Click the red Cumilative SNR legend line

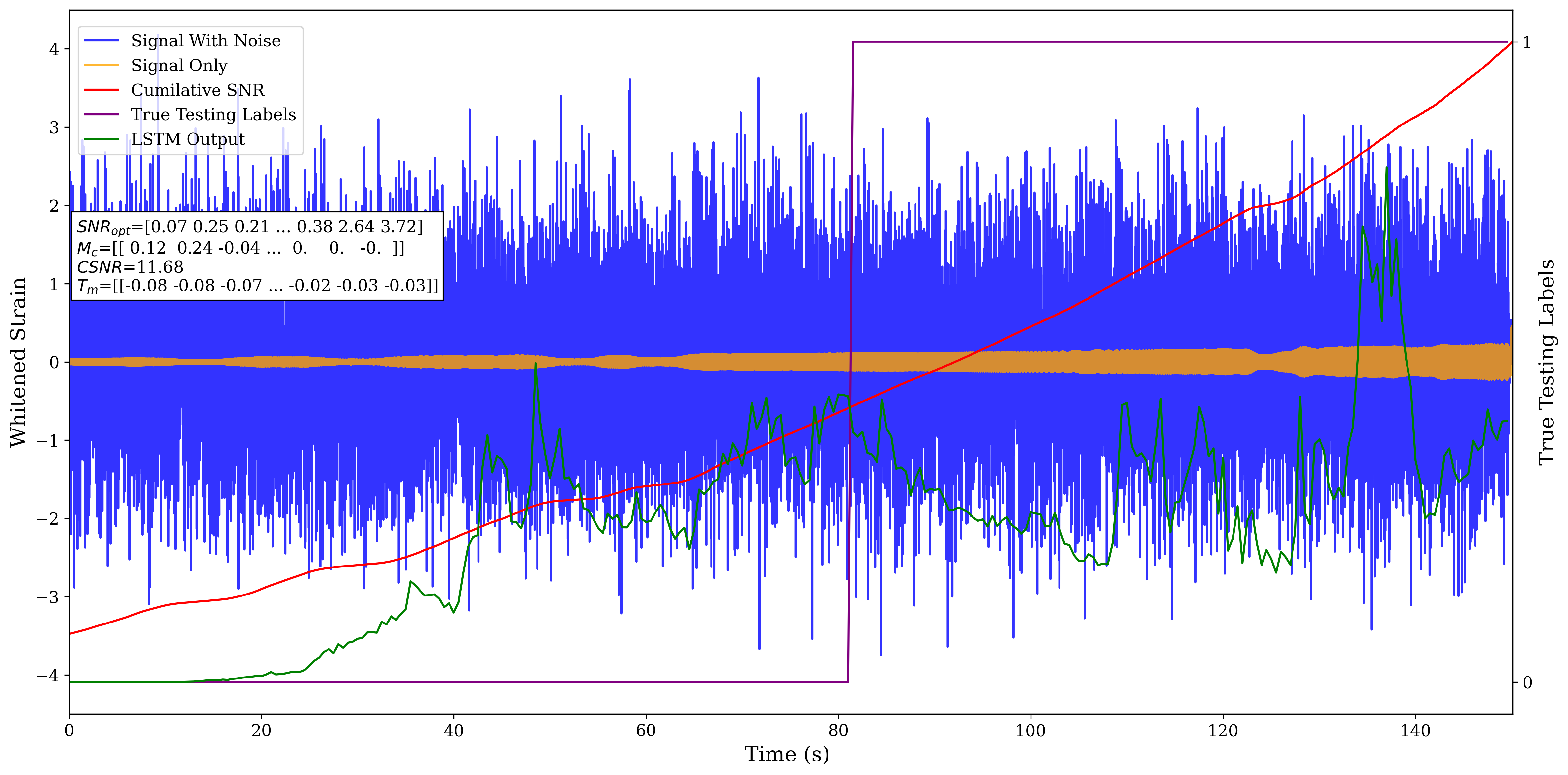click(x=101, y=90)
